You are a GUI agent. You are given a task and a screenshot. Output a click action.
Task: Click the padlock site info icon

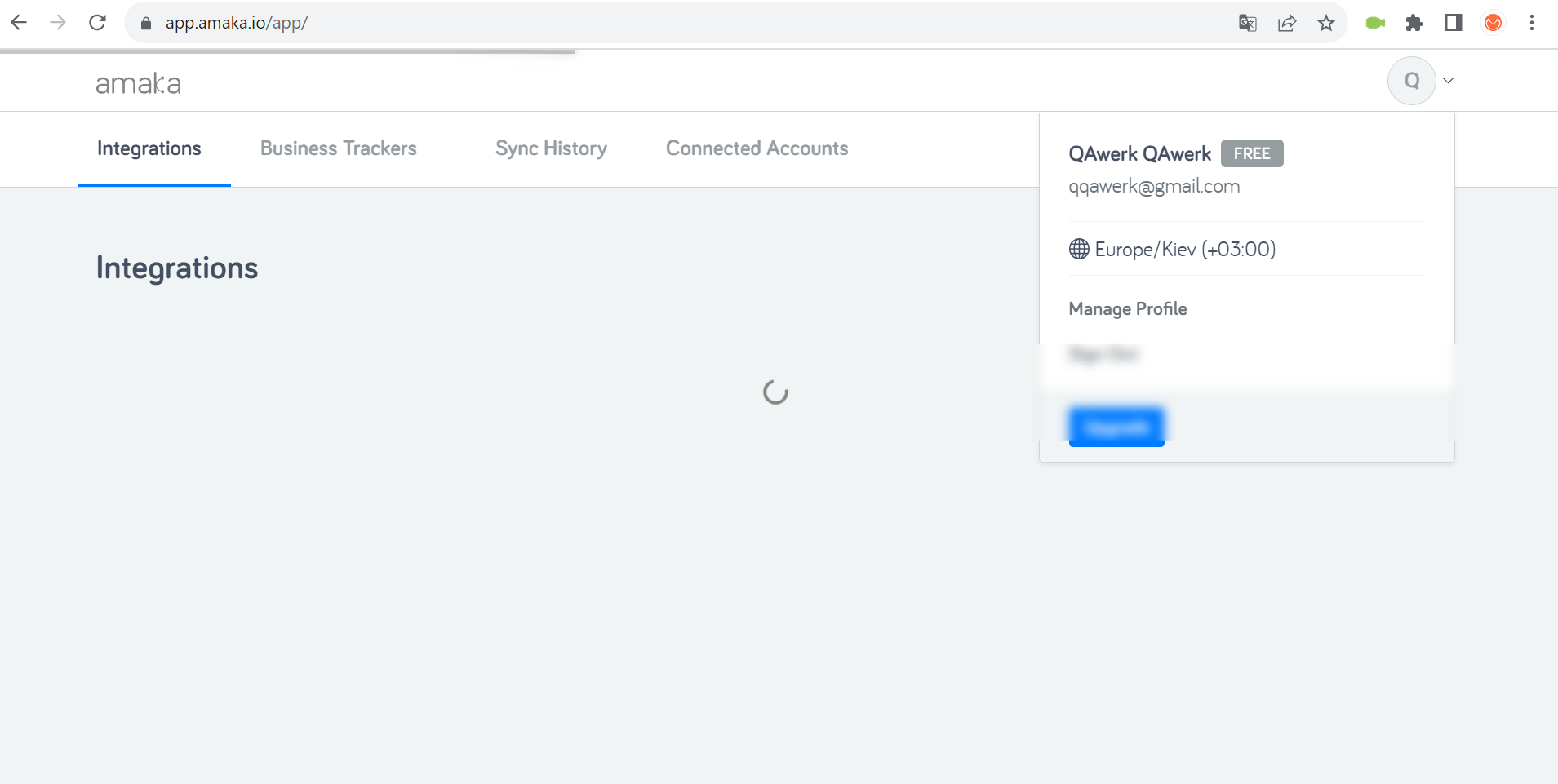point(146,24)
